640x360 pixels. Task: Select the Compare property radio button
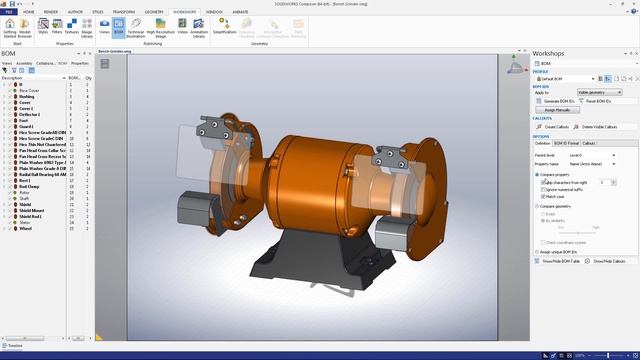[x=537, y=175]
